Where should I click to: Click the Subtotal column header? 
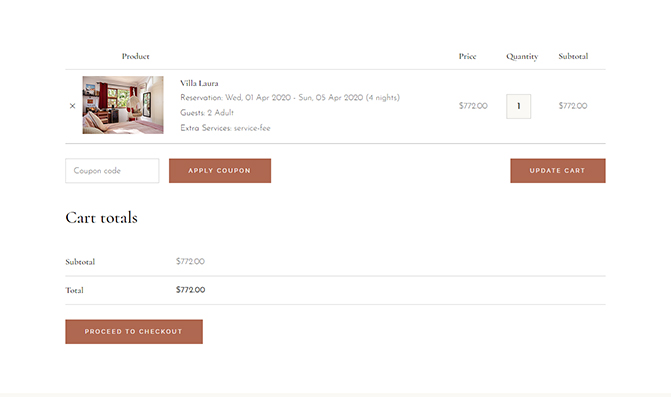[573, 56]
